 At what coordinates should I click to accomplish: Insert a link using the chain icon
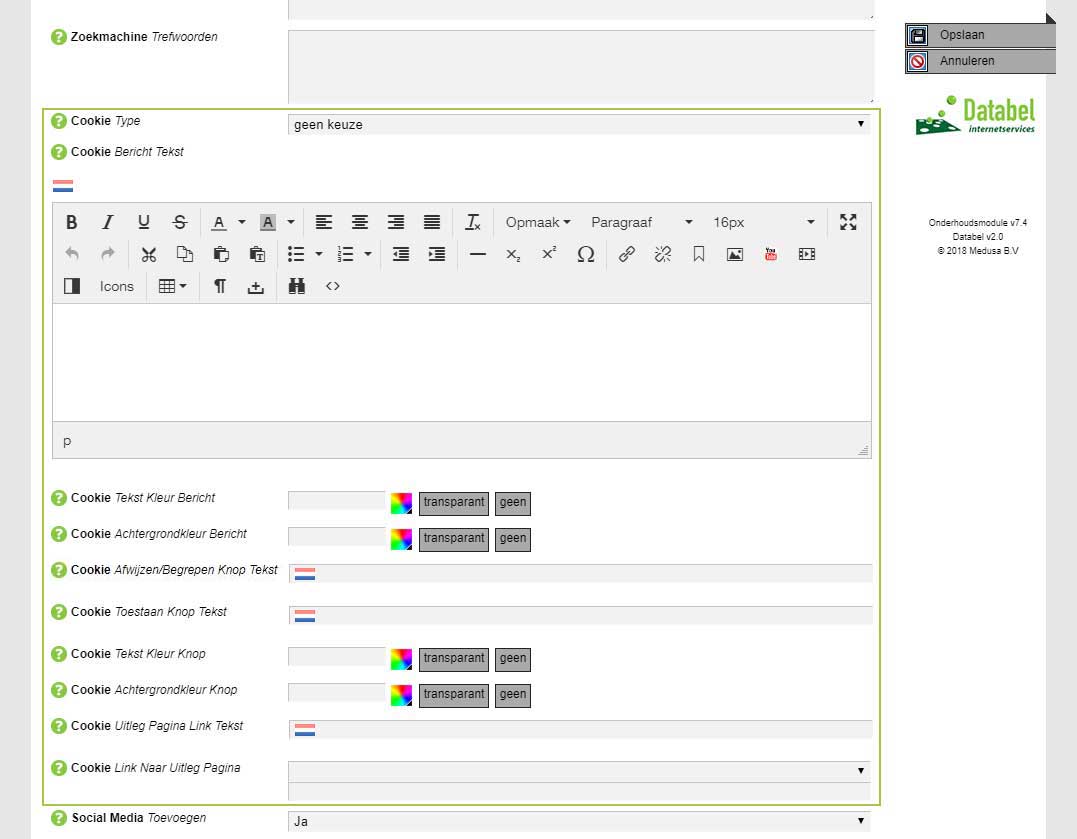click(x=627, y=254)
